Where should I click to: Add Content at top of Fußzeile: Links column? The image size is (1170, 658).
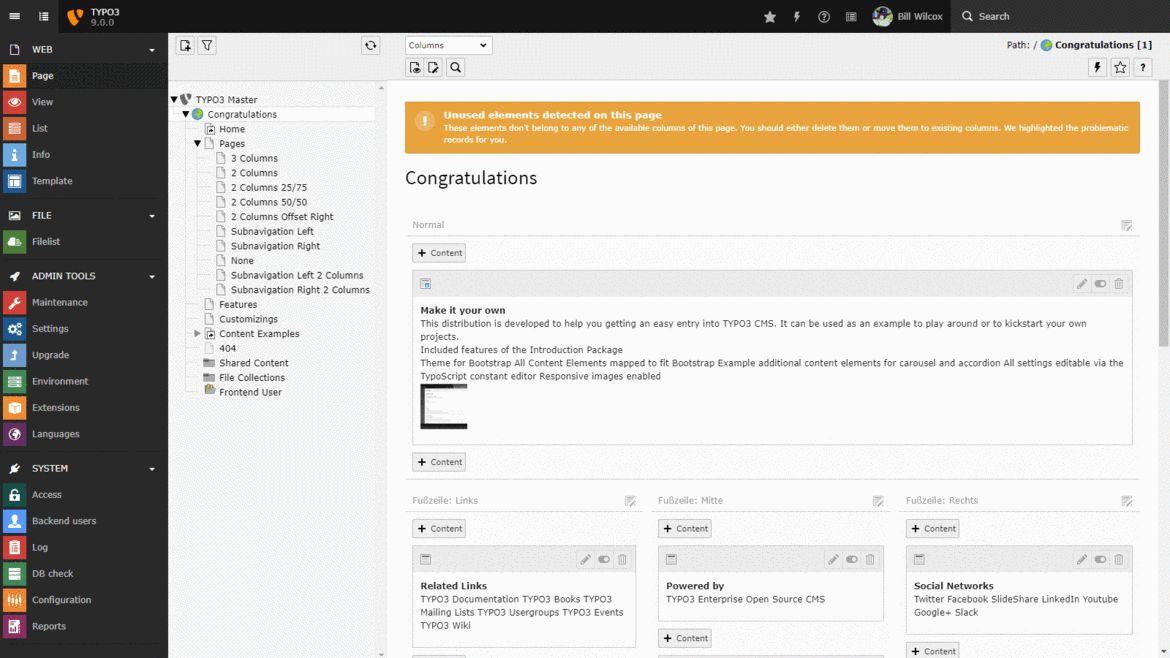(439, 528)
